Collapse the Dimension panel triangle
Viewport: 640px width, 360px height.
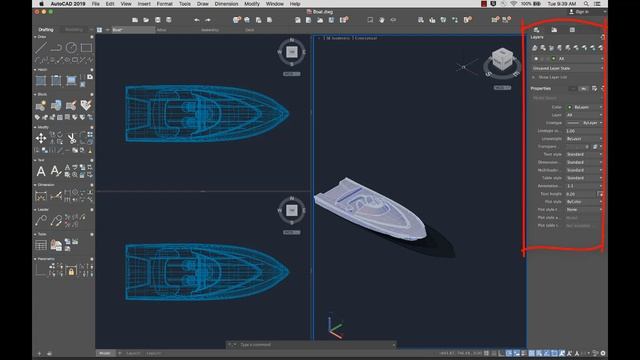(35, 185)
